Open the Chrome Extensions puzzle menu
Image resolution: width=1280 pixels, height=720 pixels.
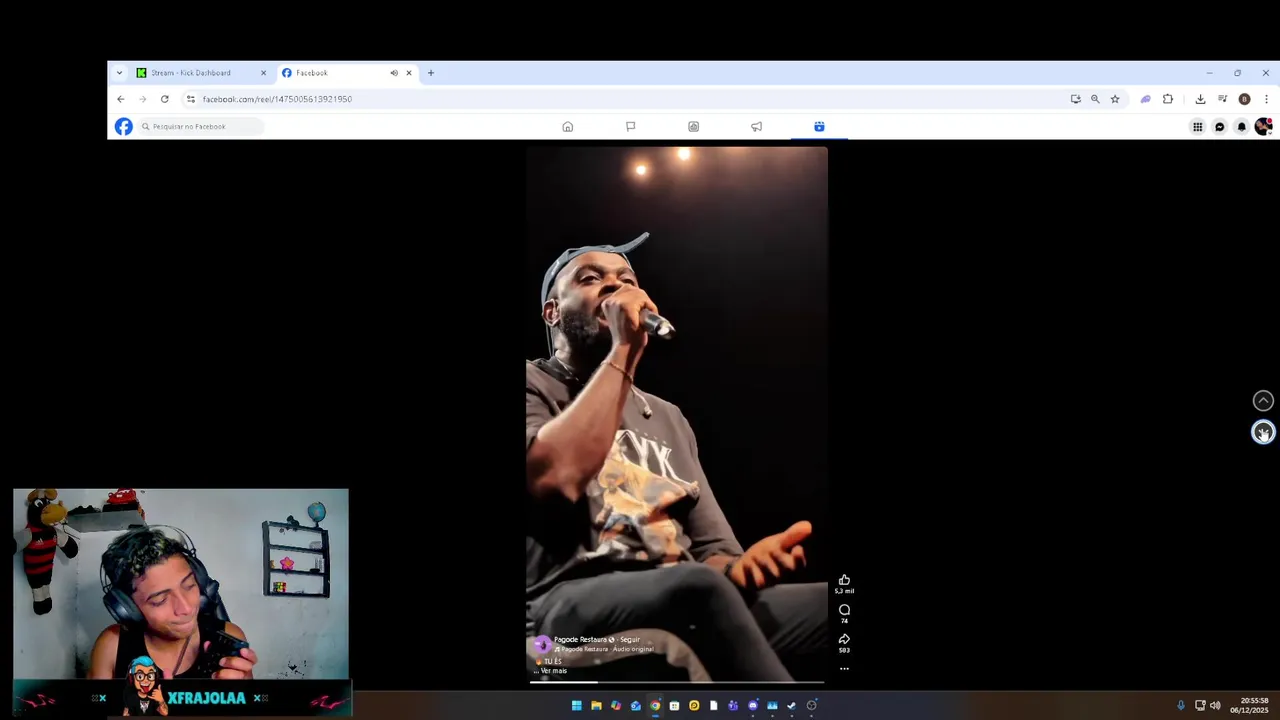(1167, 99)
